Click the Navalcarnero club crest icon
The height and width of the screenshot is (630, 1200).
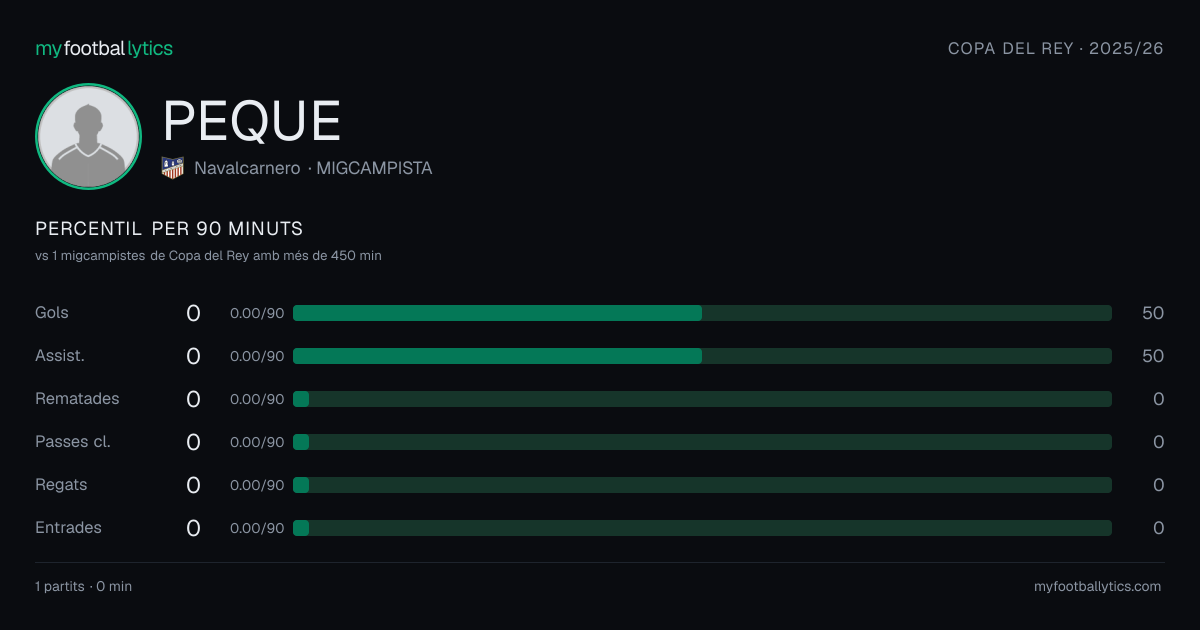173,168
